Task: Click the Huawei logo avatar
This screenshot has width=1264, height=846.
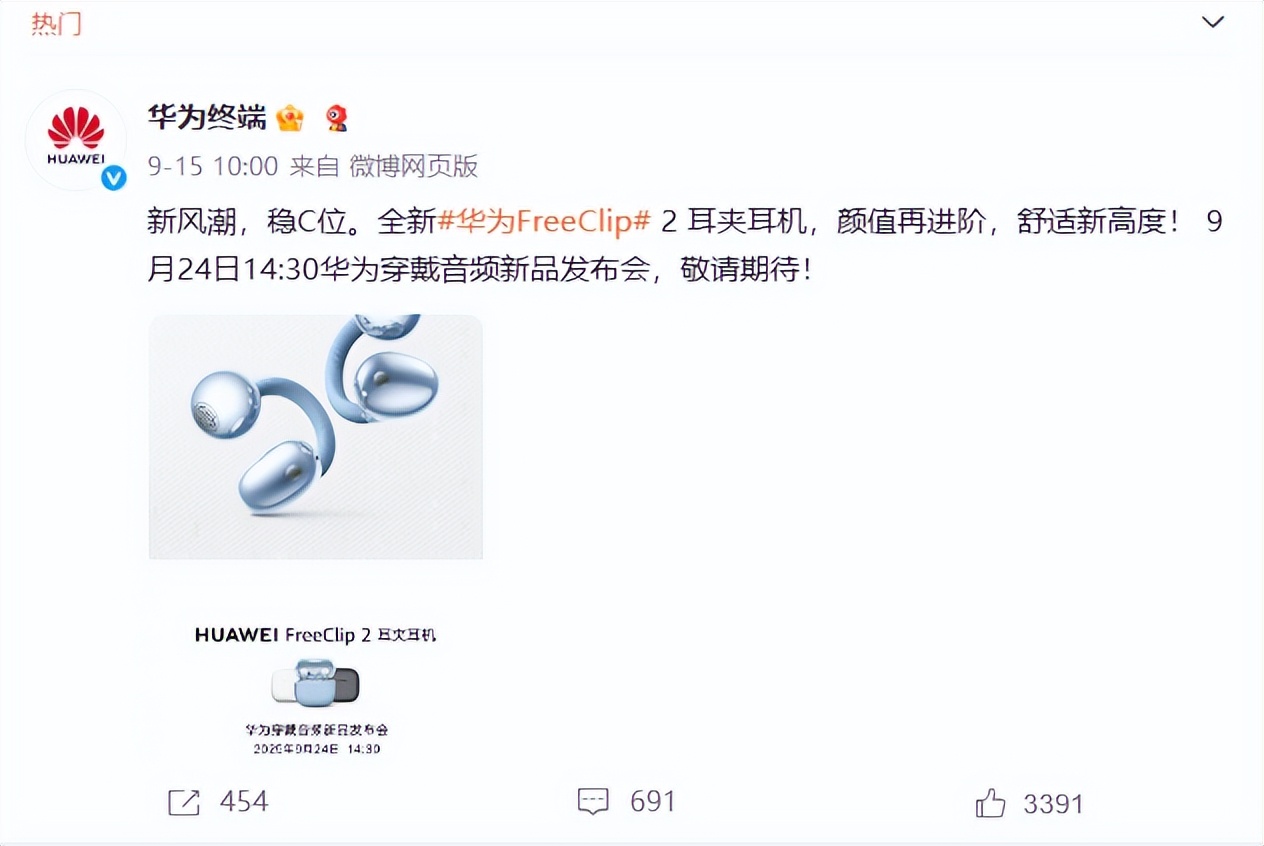Action: click(x=75, y=139)
